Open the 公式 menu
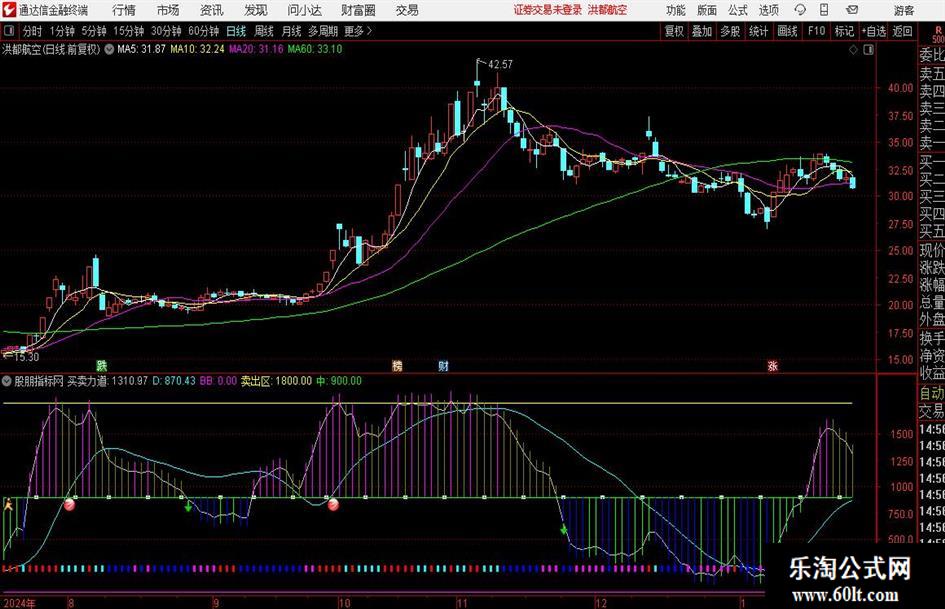The height and width of the screenshot is (609, 945). point(738,10)
